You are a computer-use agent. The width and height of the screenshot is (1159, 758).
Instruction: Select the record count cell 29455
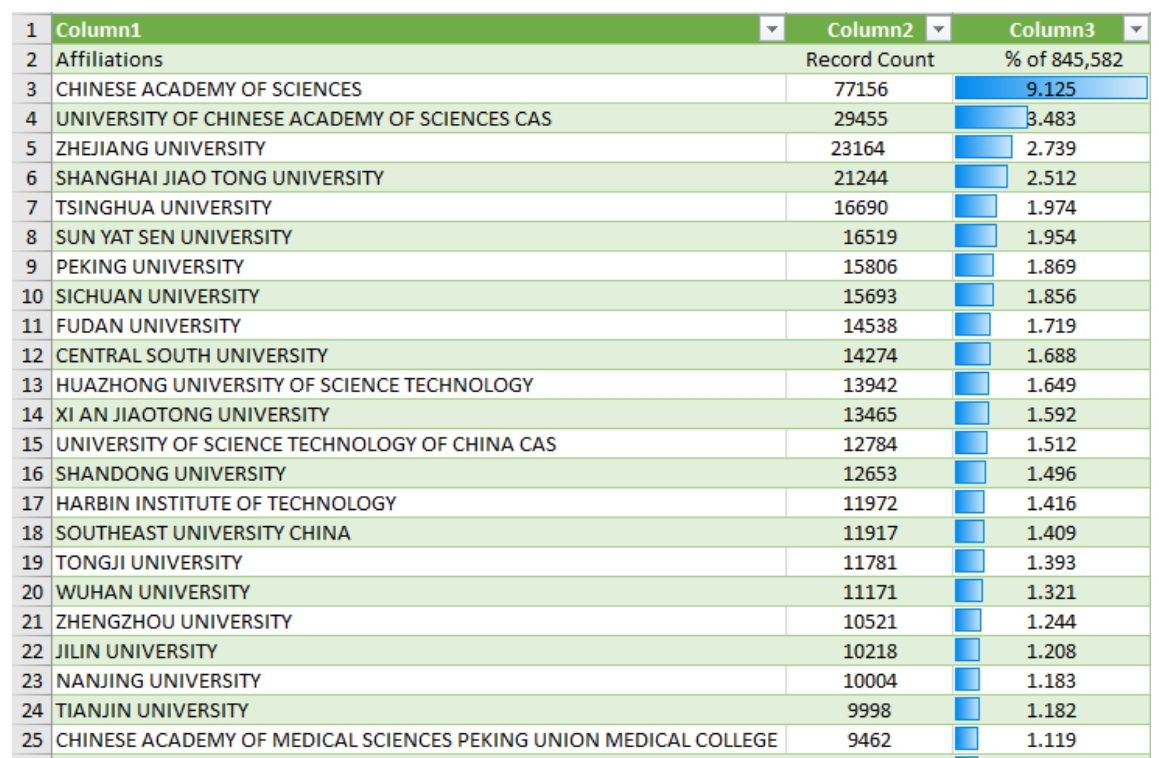869,118
